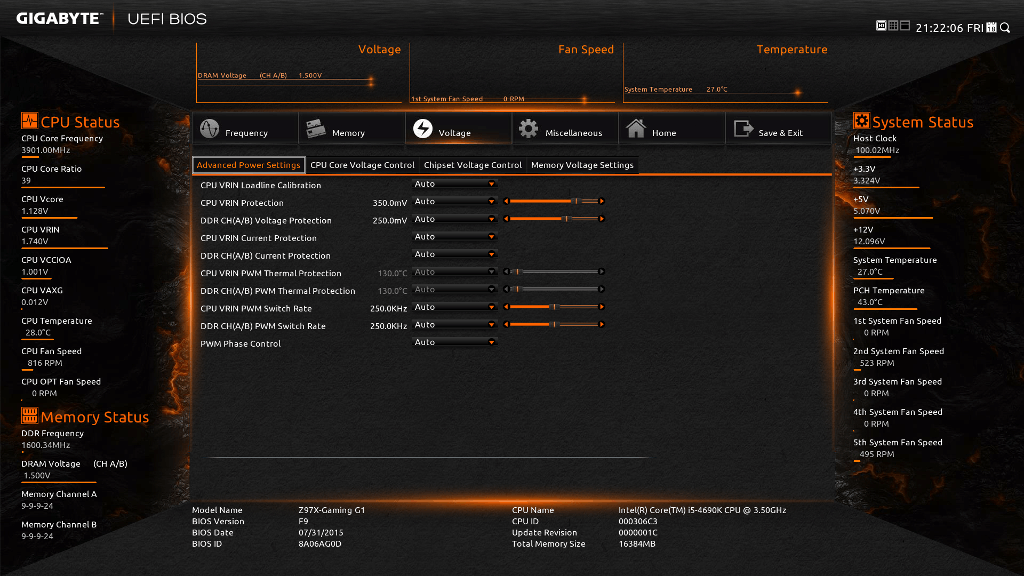1024x576 pixels.
Task: Click the Save & Exit door icon
Action: coord(743,129)
